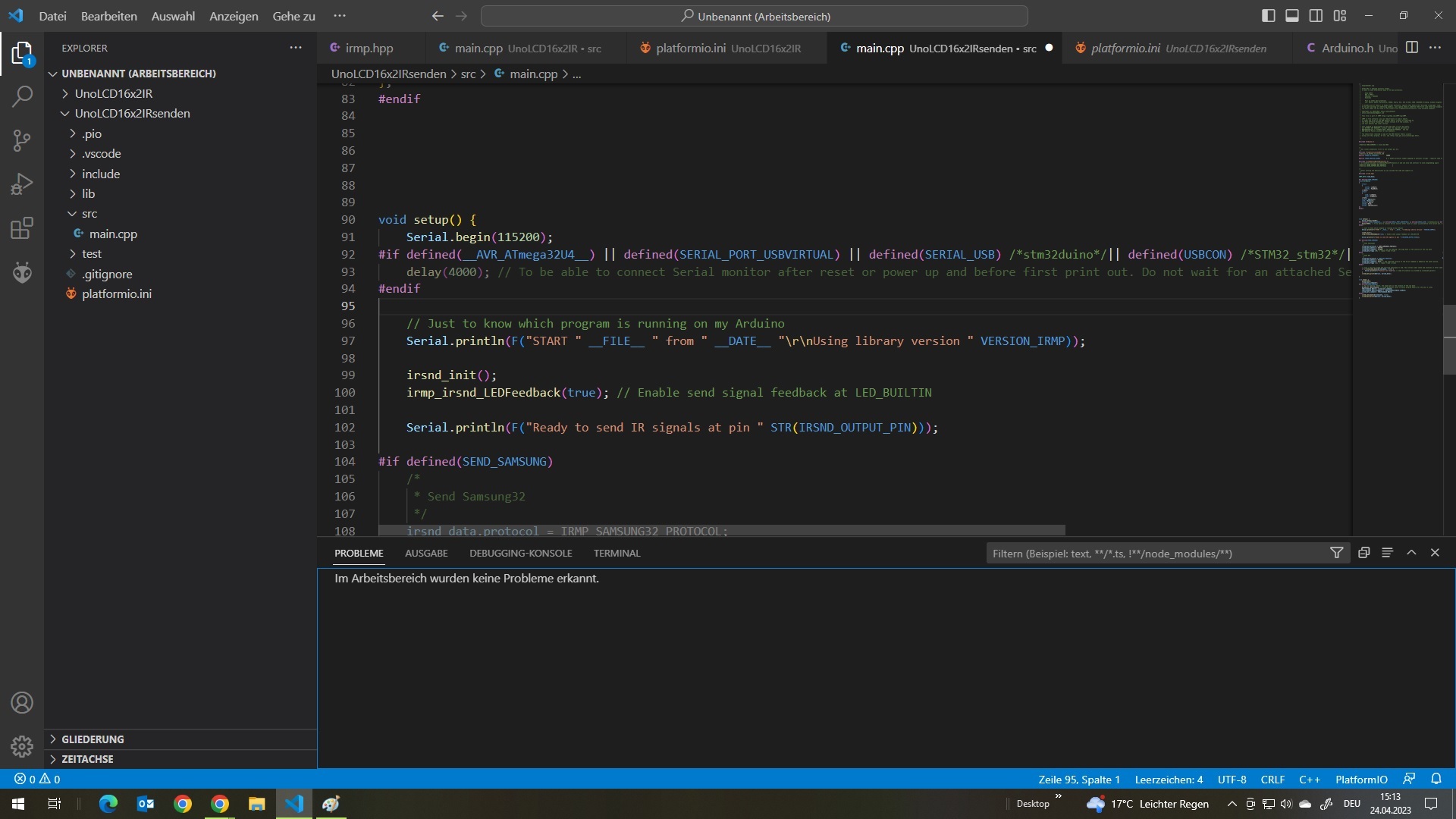Viewport: 1456px width, 819px height.
Task: Open the Search view in activity bar
Action: 22,96
